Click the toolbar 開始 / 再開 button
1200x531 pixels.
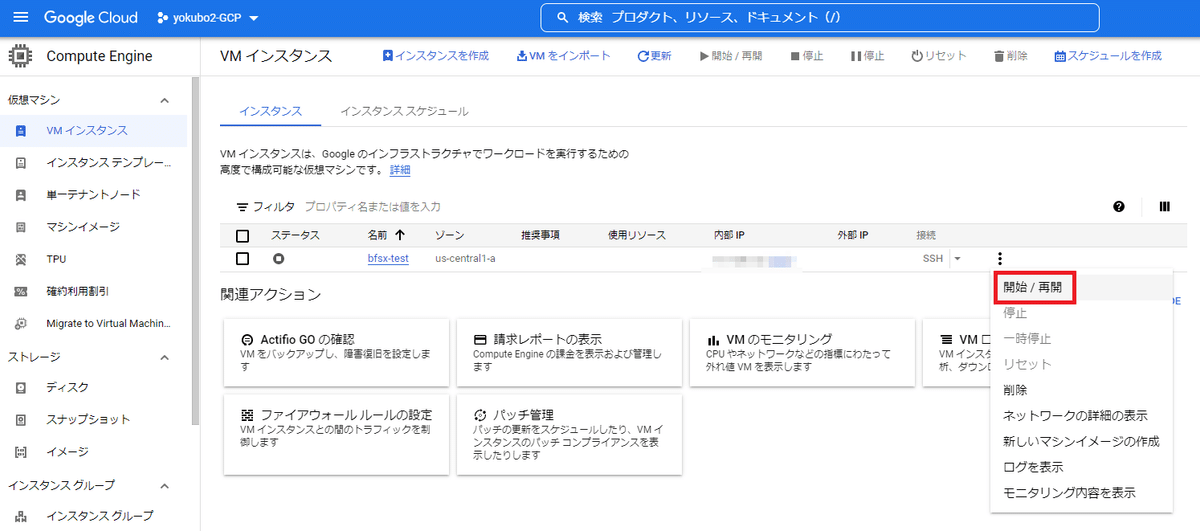click(x=731, y=56)
